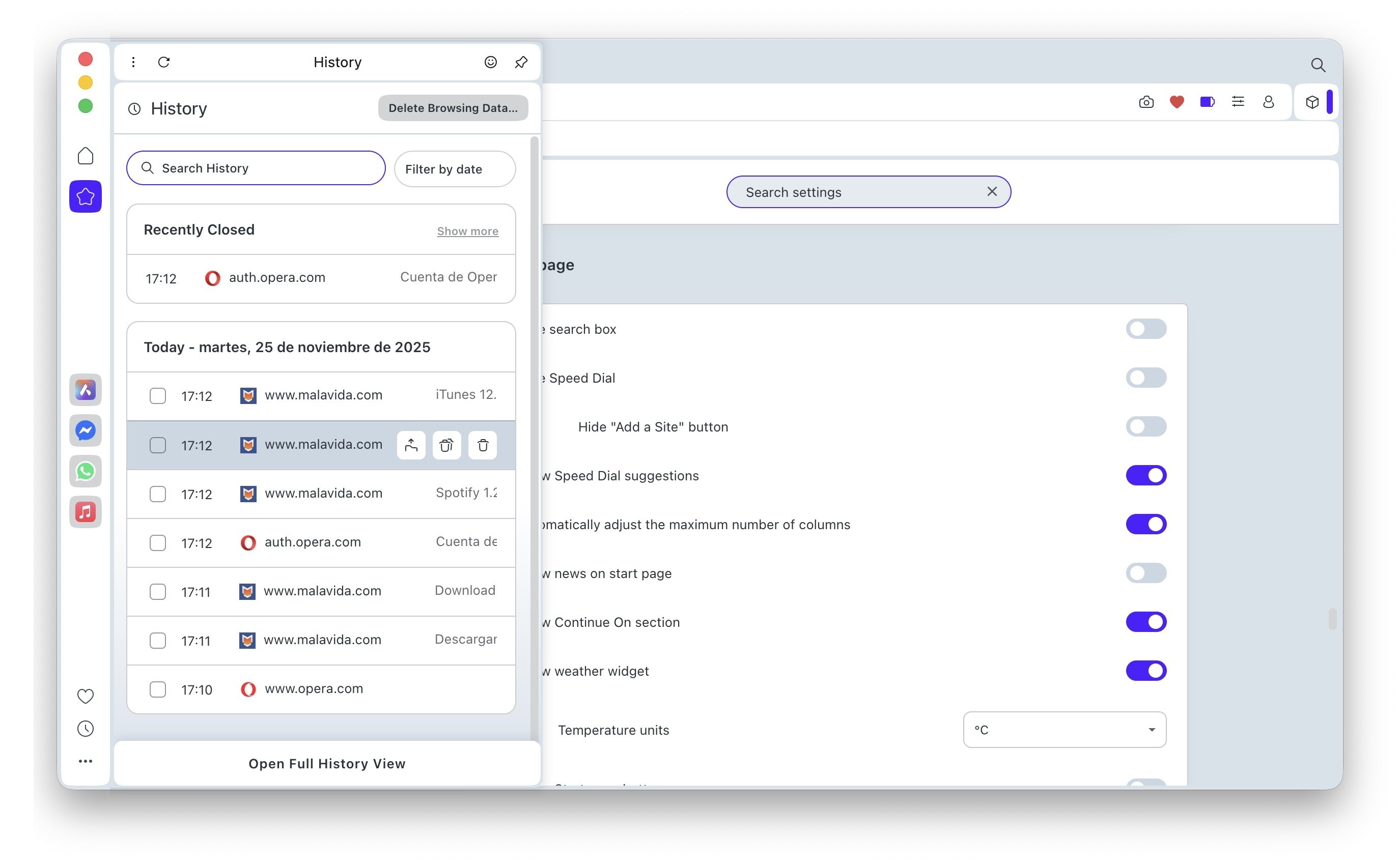Delete the hovered malavida history entry
Viewport: 1400px width, 865px height.
(x=483, y=445)
